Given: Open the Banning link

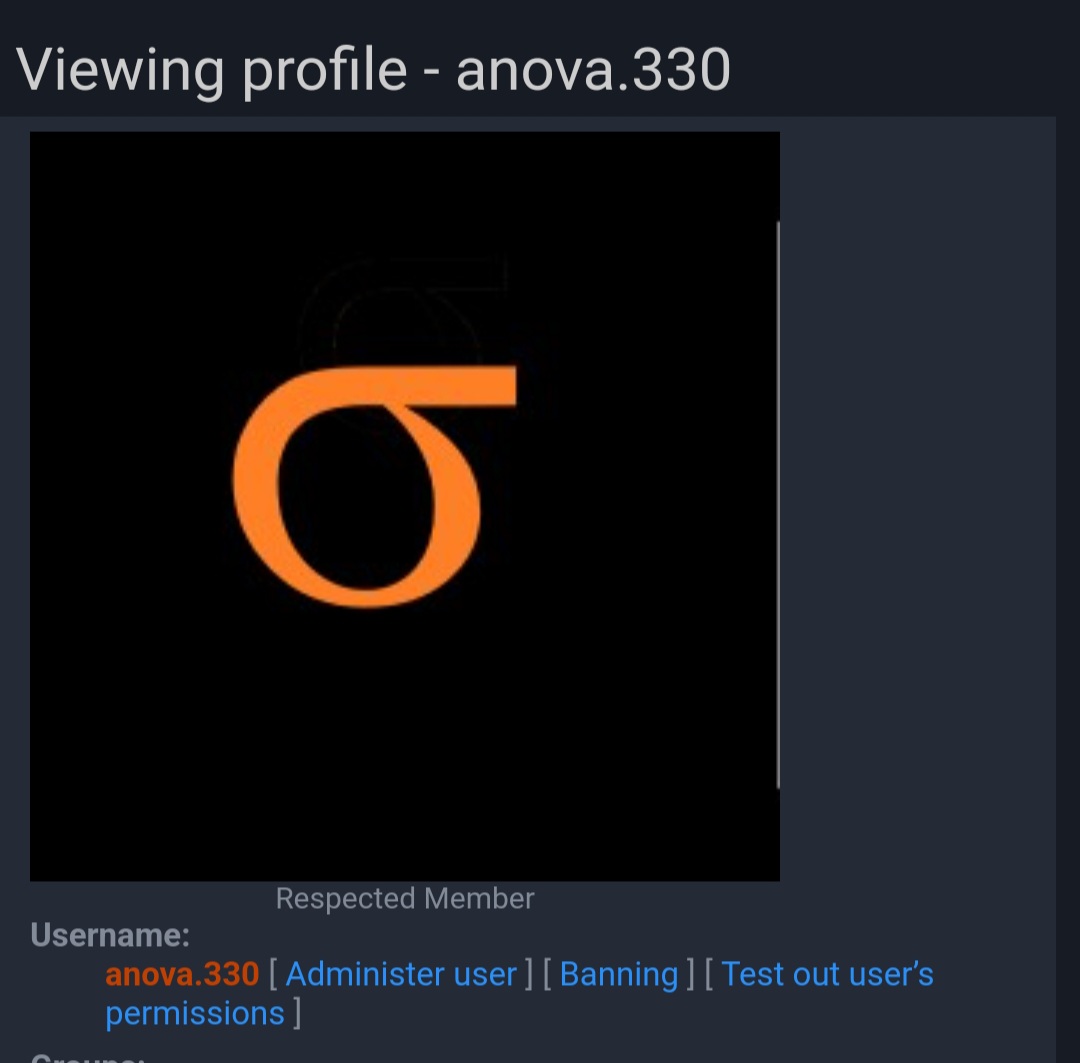Looking at the screenshot, I should (619, 974).
